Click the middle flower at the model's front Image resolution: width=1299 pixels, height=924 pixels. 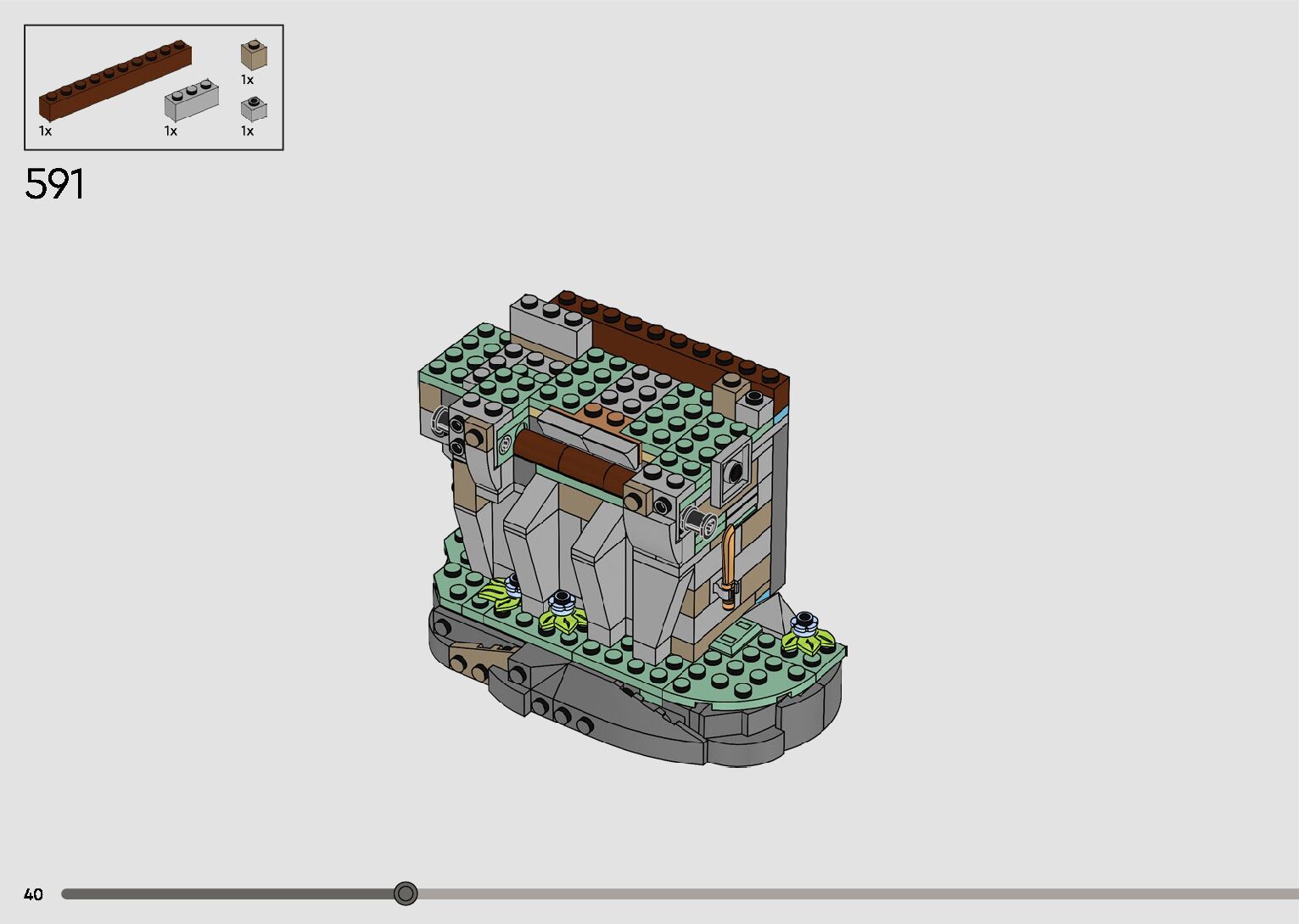pyautogui.click(x=563, y=612)
